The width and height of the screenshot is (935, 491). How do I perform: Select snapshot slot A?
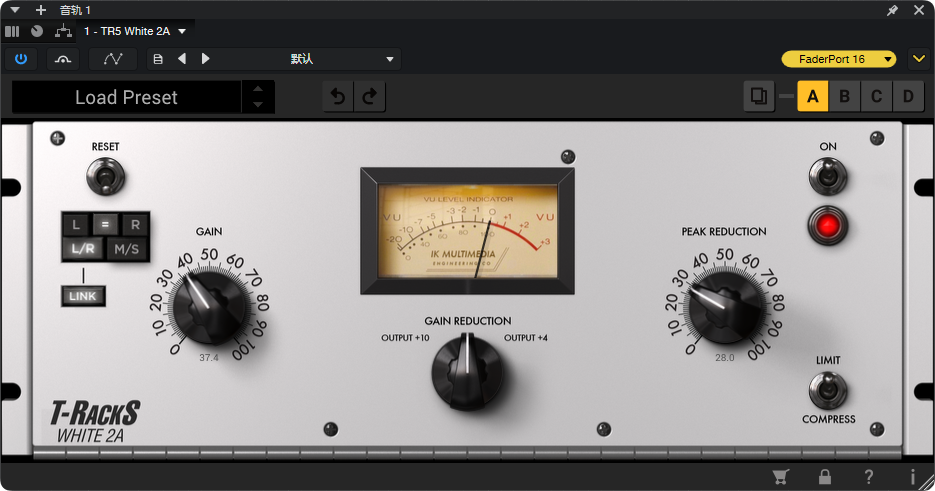point(813,96)
